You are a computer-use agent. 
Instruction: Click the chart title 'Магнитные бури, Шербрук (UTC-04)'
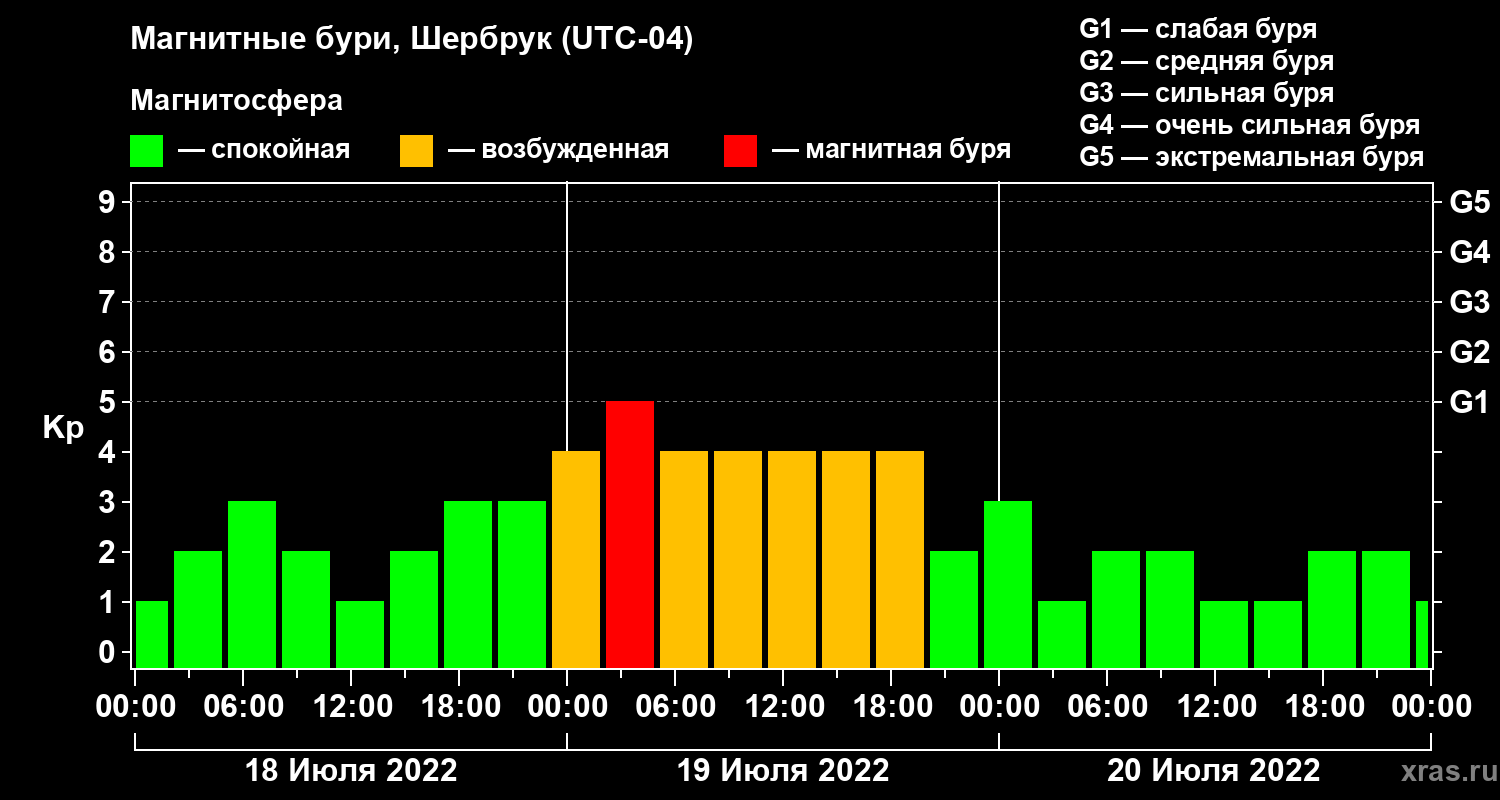tap(412, 41)
